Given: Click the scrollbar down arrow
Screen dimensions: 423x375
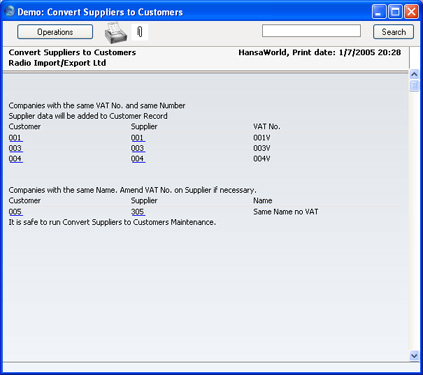Looking at the screenshot, I should pos(414,356).
